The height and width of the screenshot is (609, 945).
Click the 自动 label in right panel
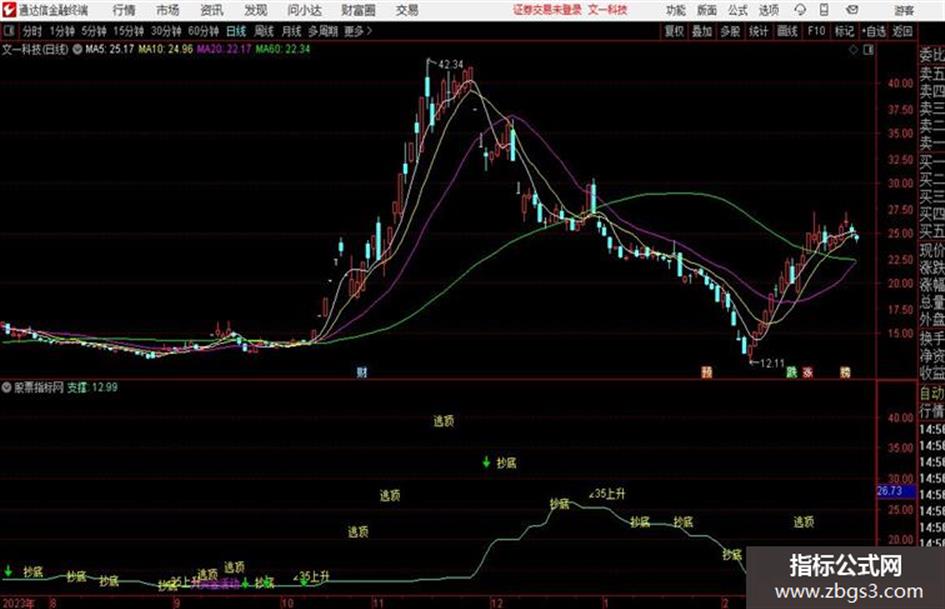[x=932, y=394]
